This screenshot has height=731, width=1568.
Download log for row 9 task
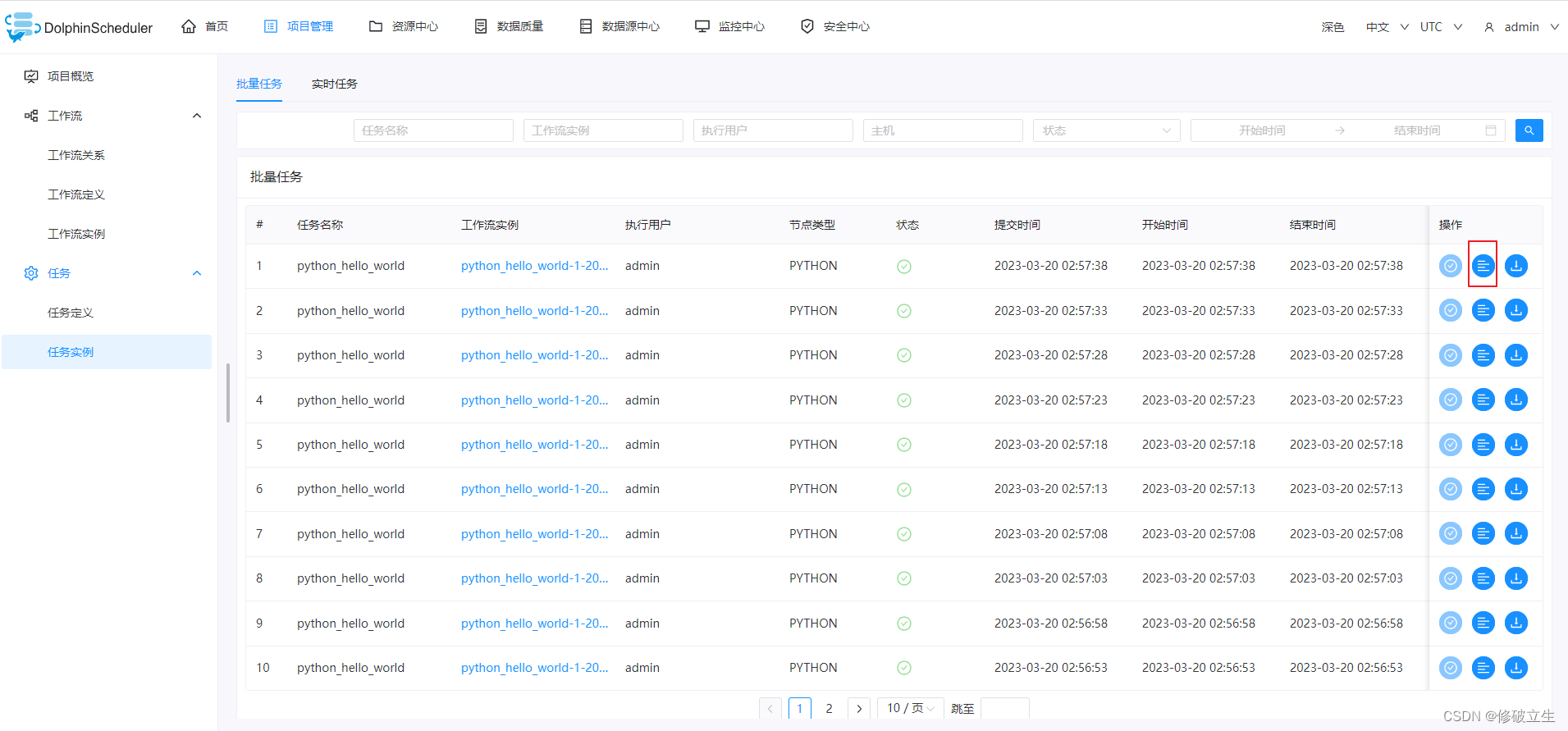[1515, 623]
